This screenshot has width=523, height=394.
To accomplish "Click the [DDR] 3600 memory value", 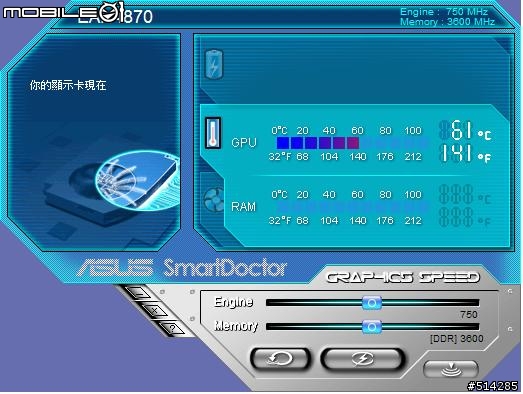I will coord(457,339).
